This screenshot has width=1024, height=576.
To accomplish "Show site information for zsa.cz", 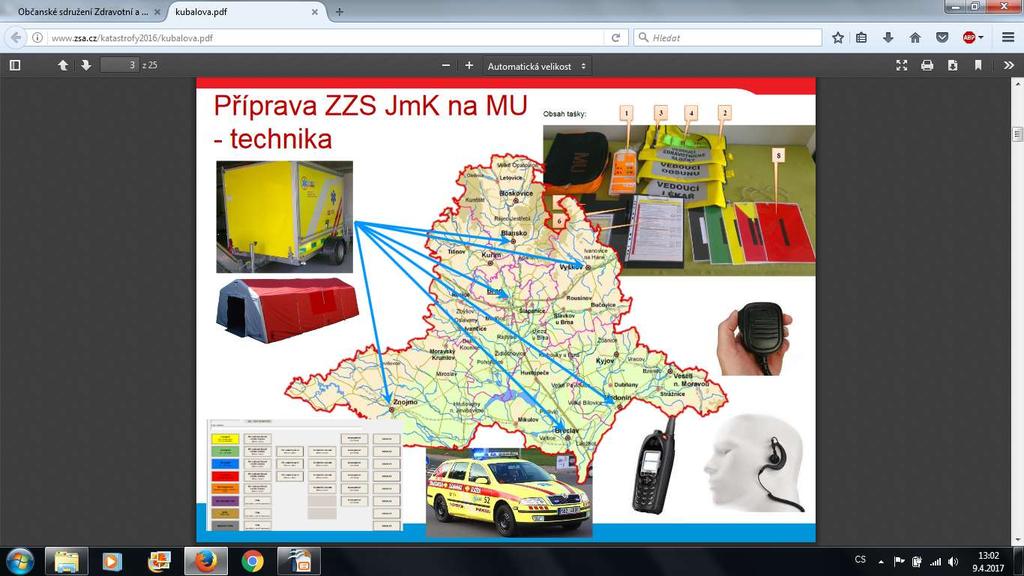I will coord(38,38).
